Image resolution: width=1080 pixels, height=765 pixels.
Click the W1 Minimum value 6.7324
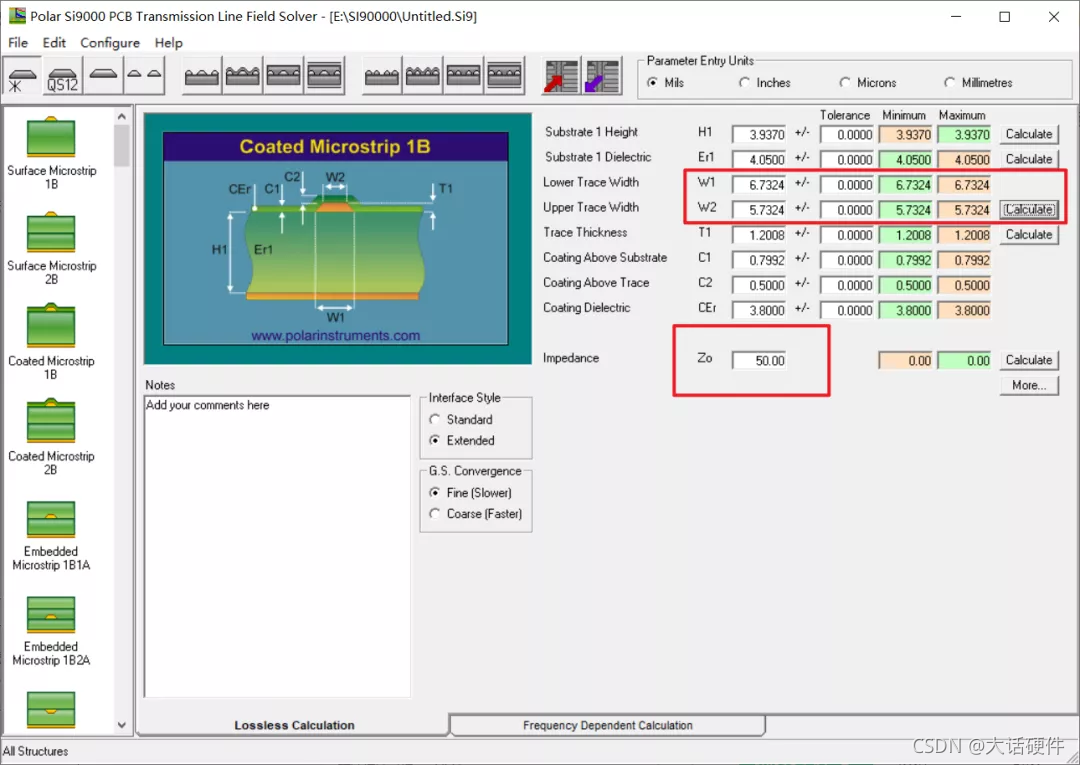[x=905, y=185]
